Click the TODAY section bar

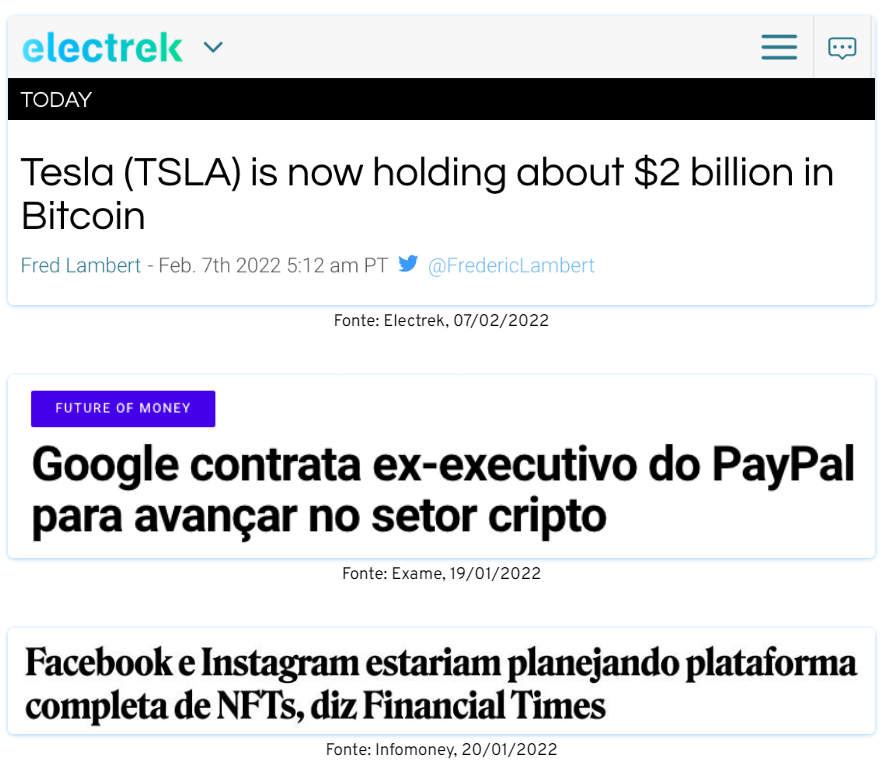click(x=441, y=99)
